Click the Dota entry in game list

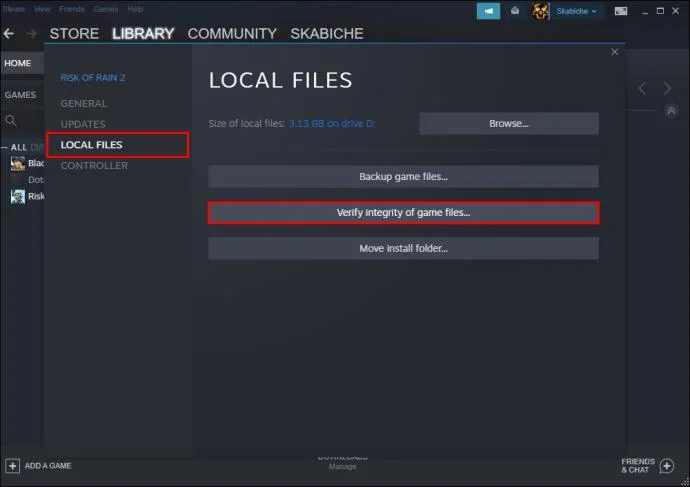tap(36, 179)
